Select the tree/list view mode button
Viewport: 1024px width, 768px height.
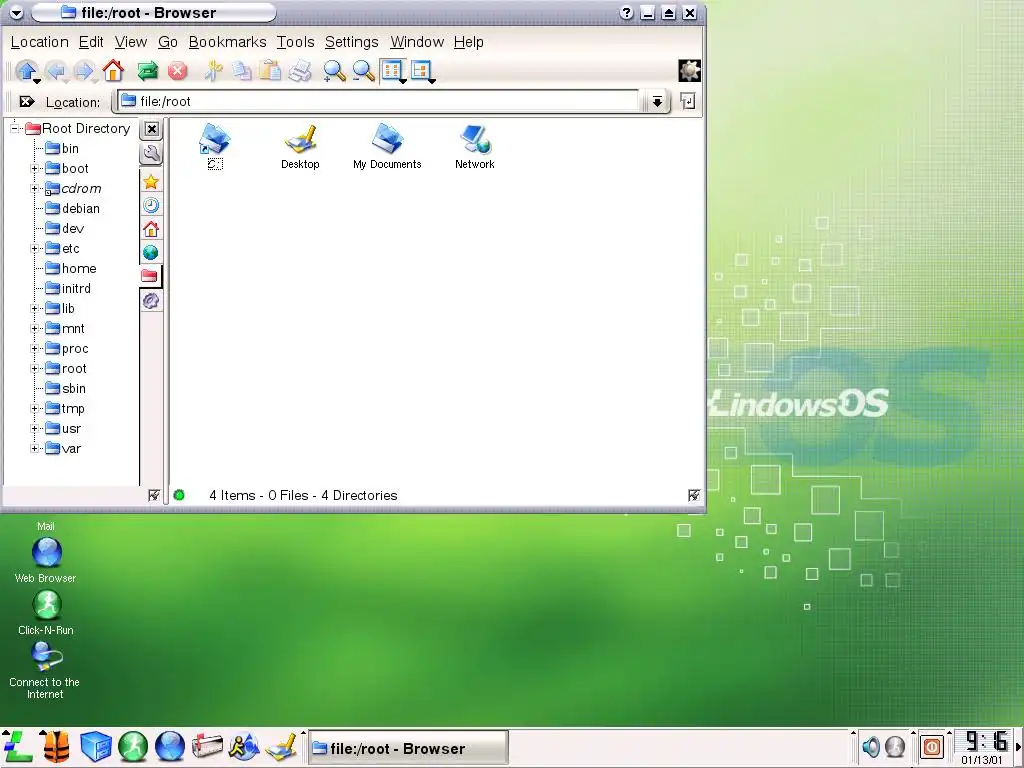tap(422, 71)
